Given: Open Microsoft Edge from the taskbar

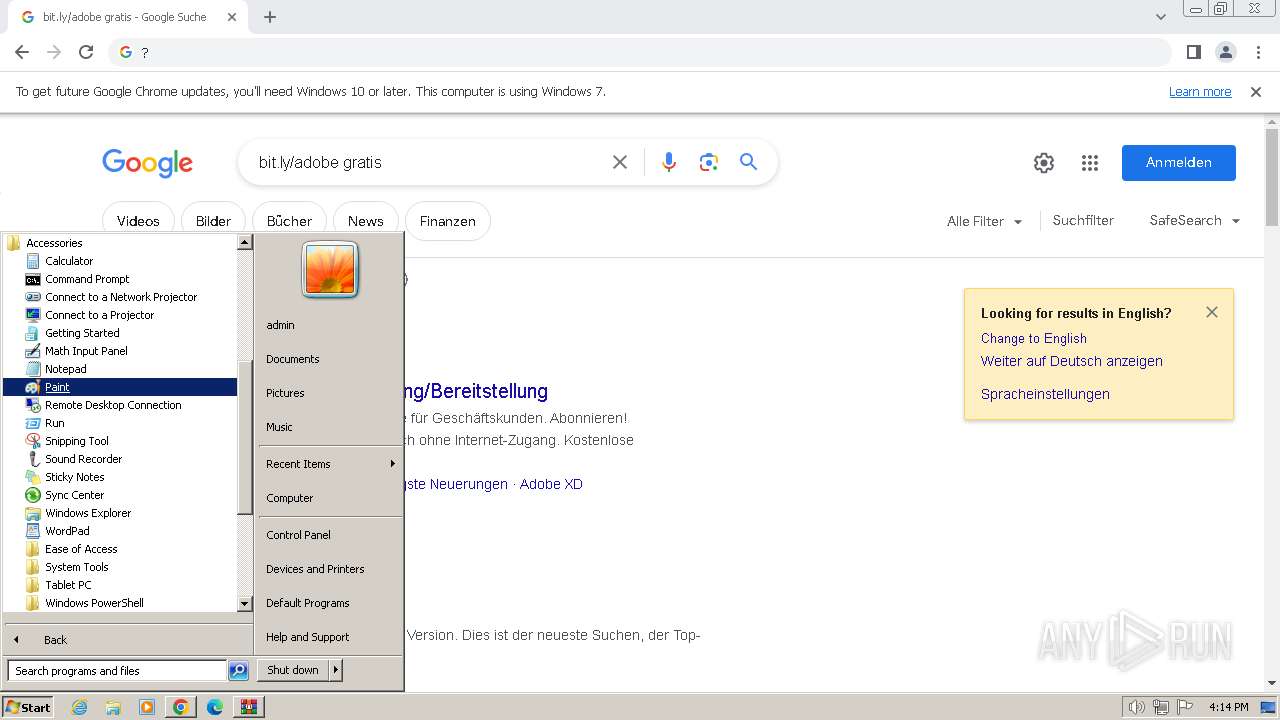Looking at the screenshot, I should [x=215, y=707].
